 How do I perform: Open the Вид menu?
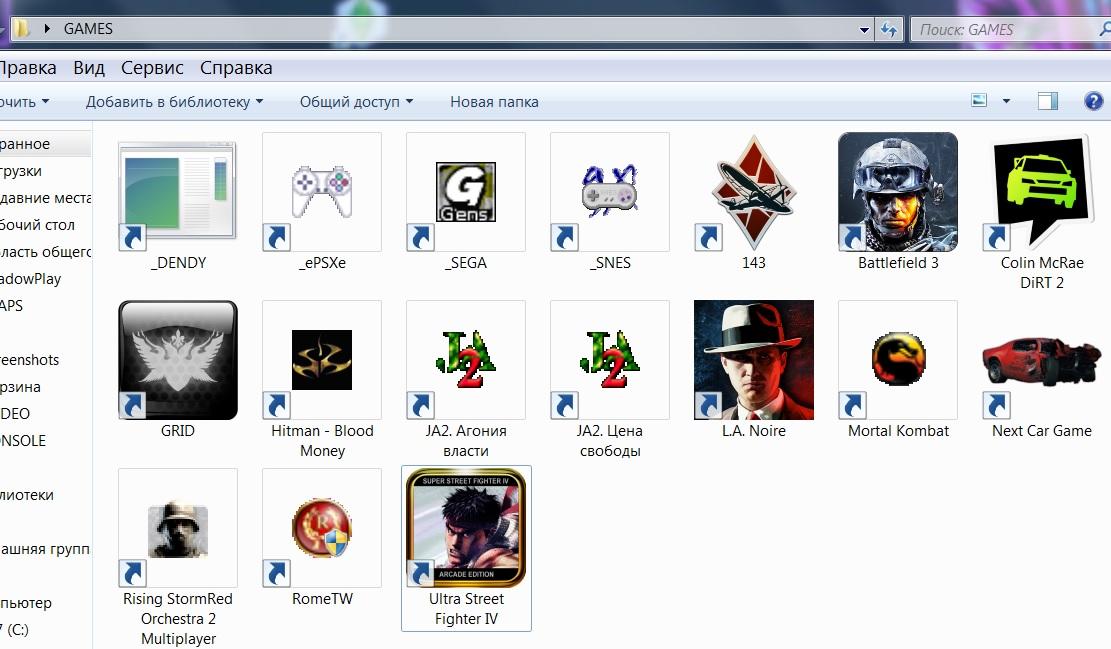[89, 68]
